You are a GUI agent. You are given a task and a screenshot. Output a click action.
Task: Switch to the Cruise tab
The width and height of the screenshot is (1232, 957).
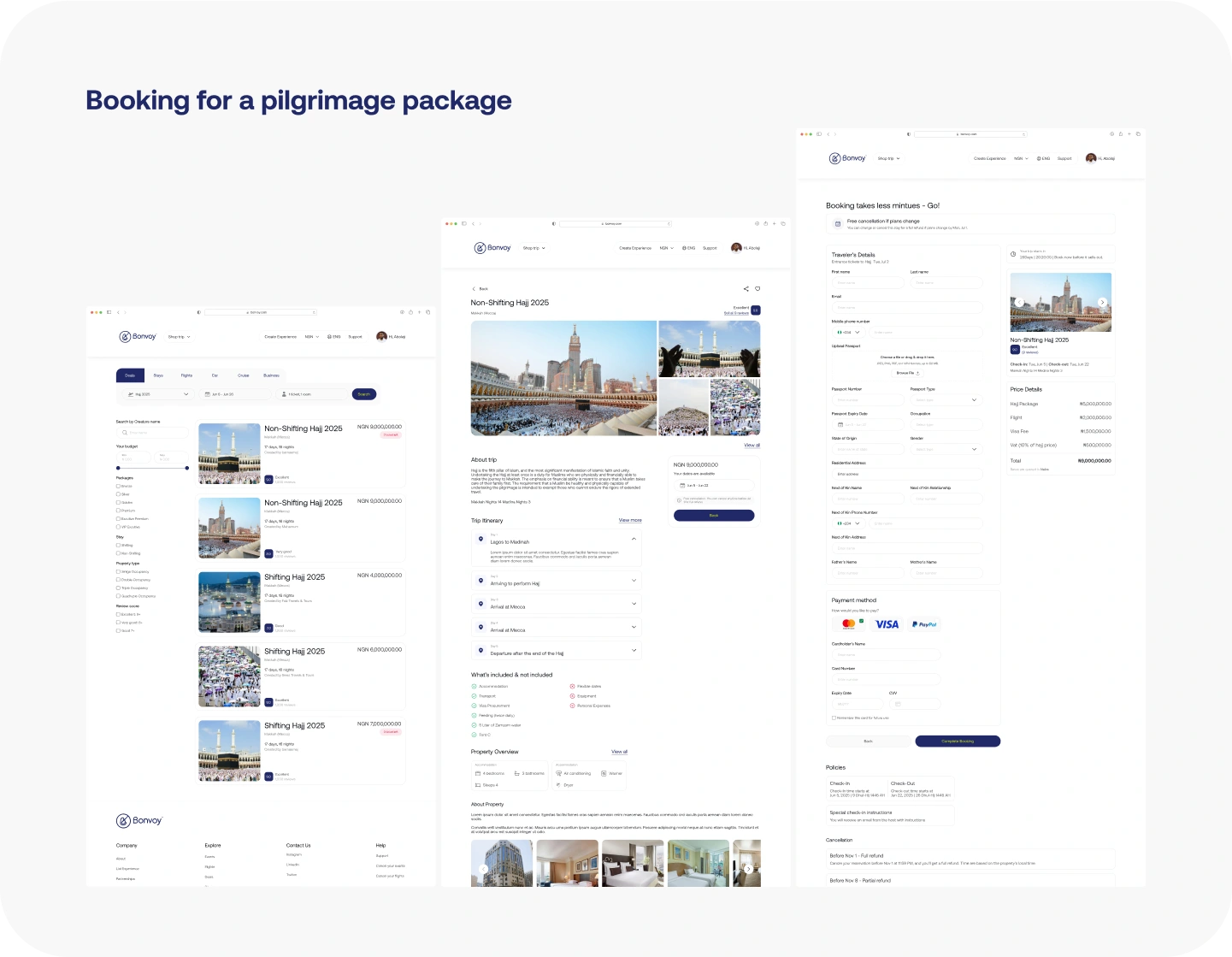pyautogui.click(x=244, y=375)
